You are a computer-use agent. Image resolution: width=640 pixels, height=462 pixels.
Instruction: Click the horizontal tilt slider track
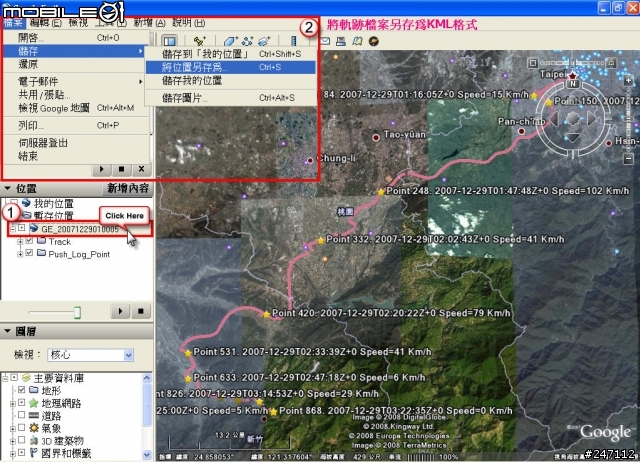tap(572, 63)
